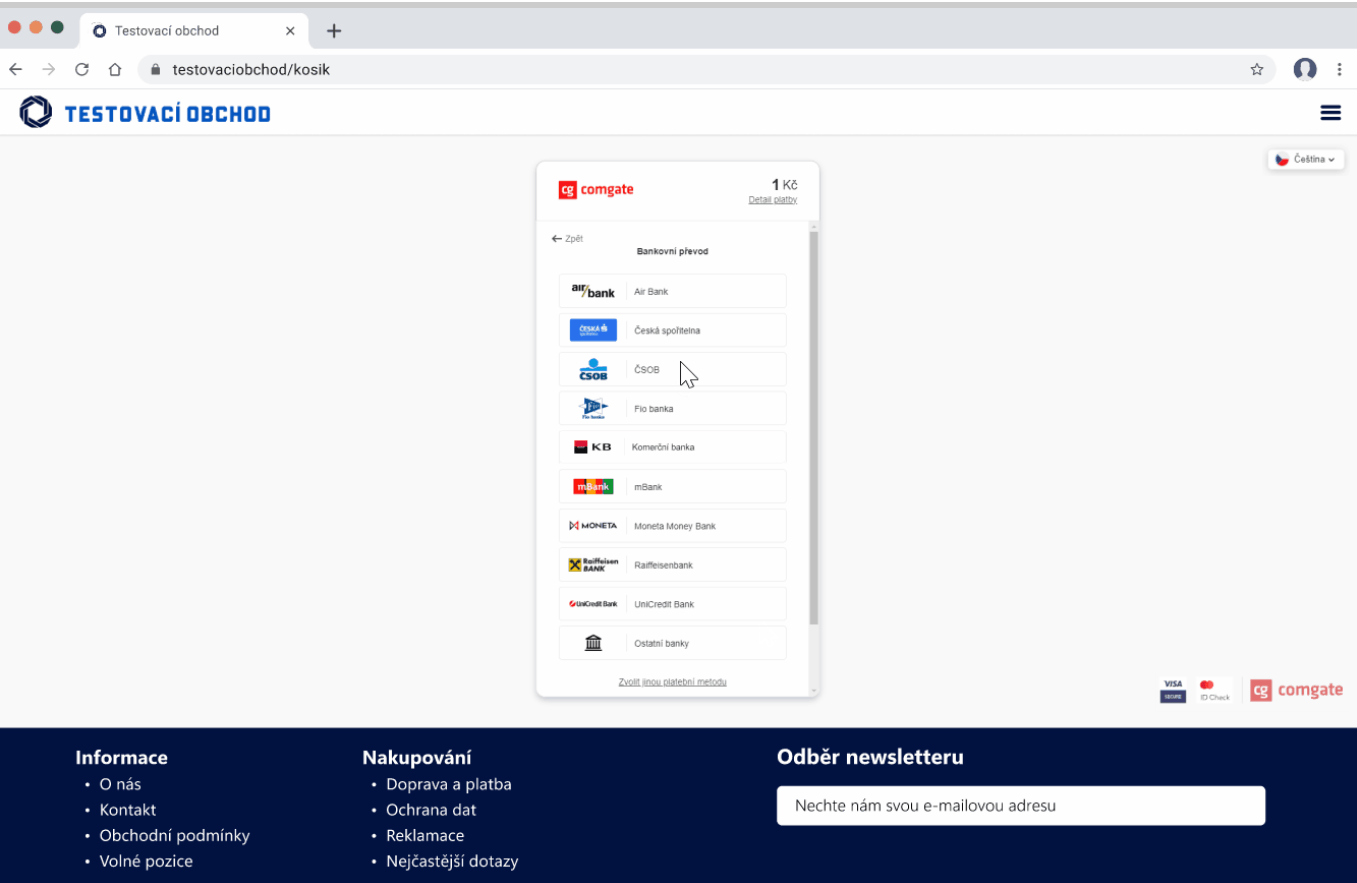The image size is (1357, 883).
Task: Open the browser profile avatar
Action: (x=1305, y=69)
